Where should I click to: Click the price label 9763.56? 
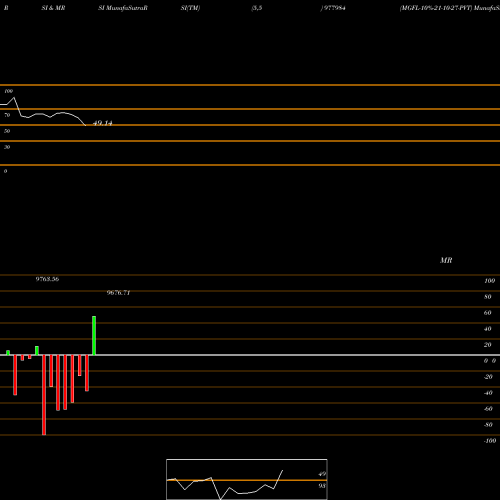click(47, 279)
